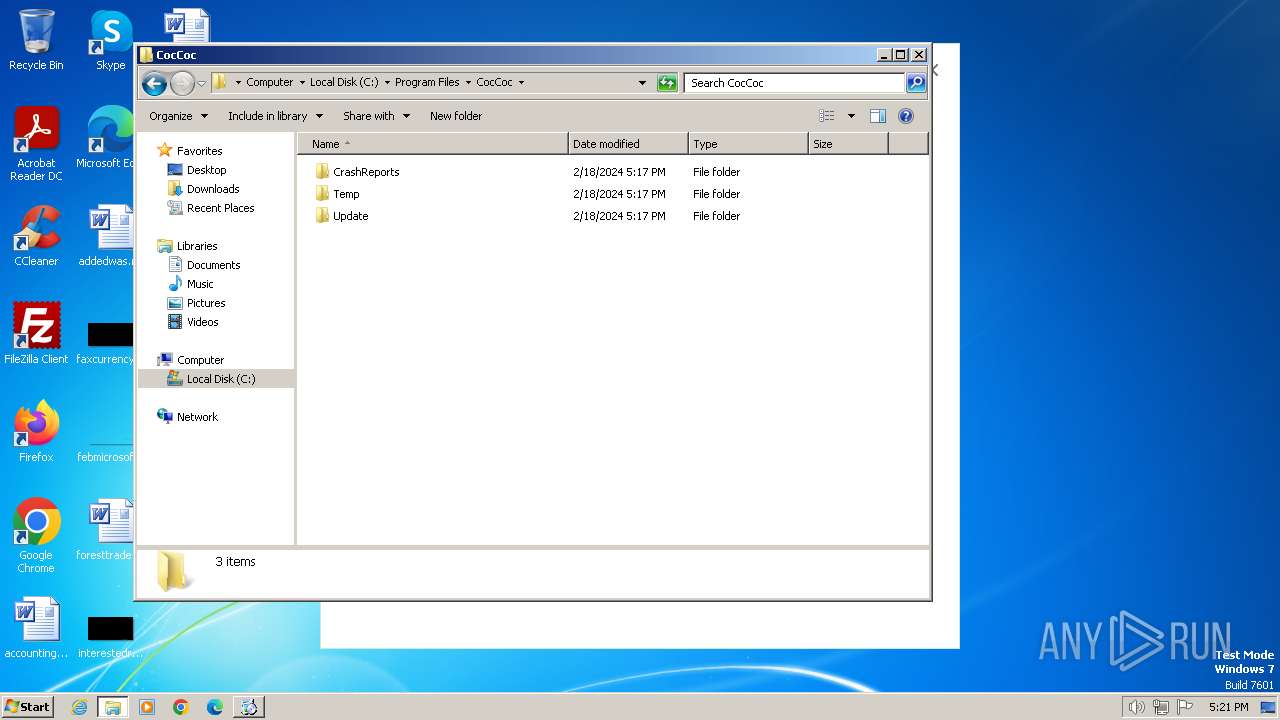
Task: Open Acrobat Reader DC shortcut
Action: 36,144
